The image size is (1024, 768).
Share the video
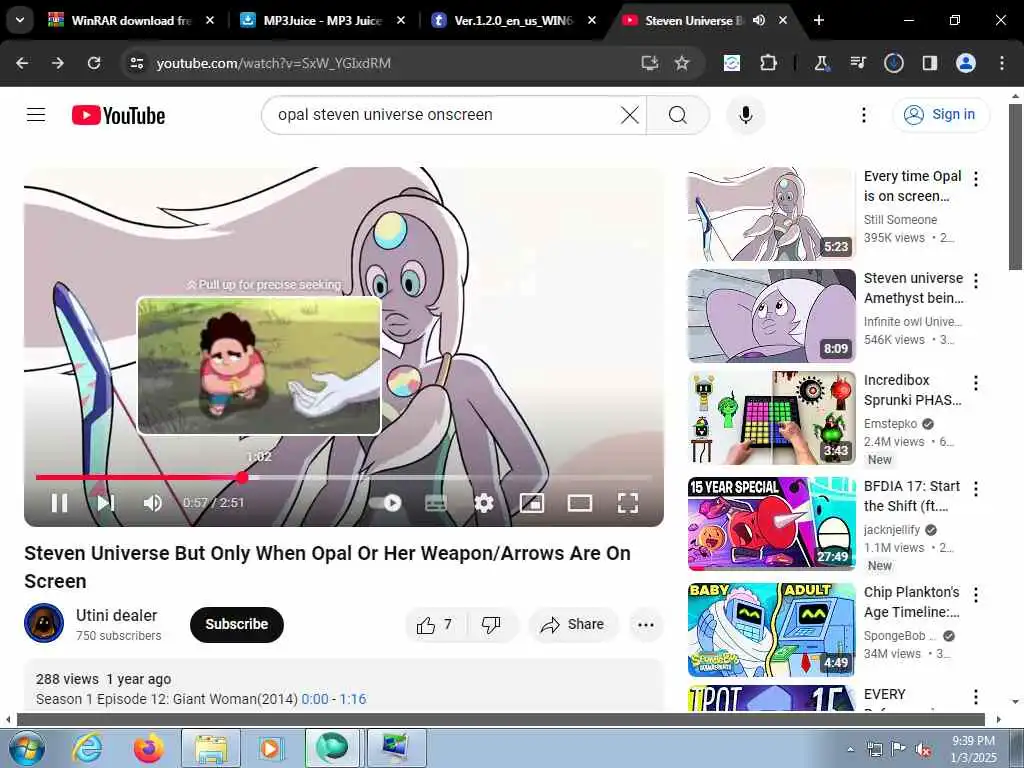pos(573,625)
